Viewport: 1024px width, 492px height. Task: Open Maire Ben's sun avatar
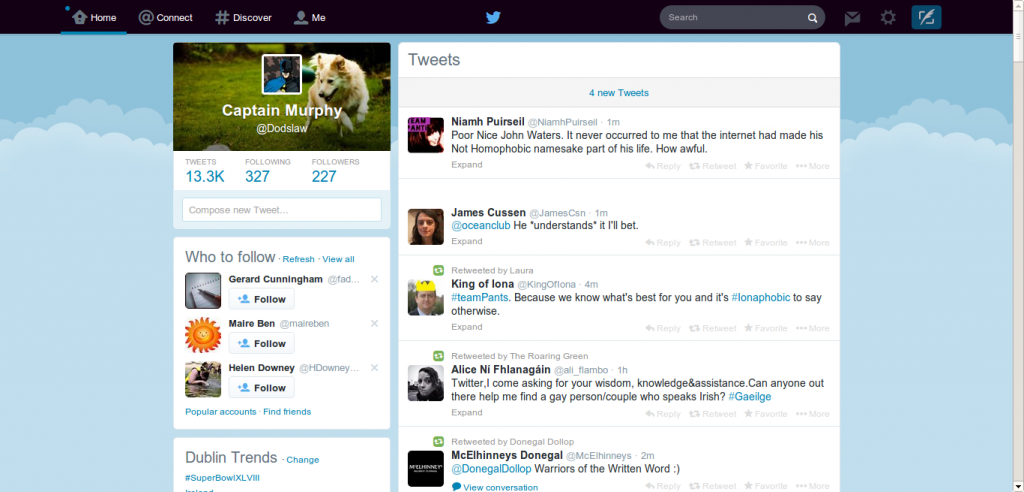203,335
